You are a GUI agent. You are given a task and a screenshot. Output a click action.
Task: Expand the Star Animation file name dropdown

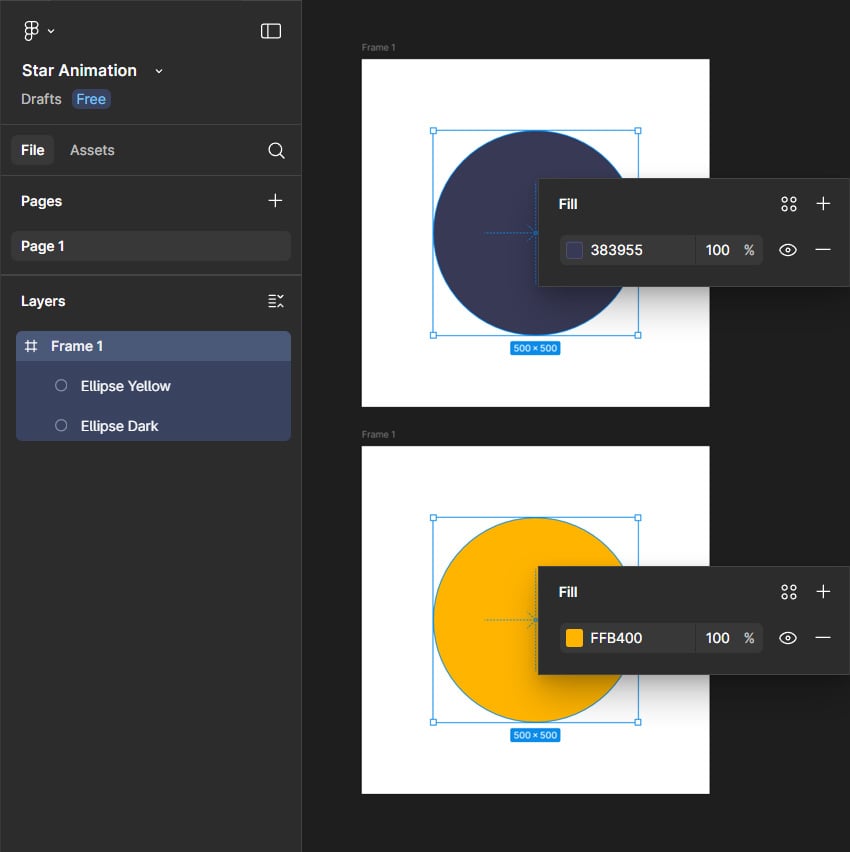tap(159, 71)
